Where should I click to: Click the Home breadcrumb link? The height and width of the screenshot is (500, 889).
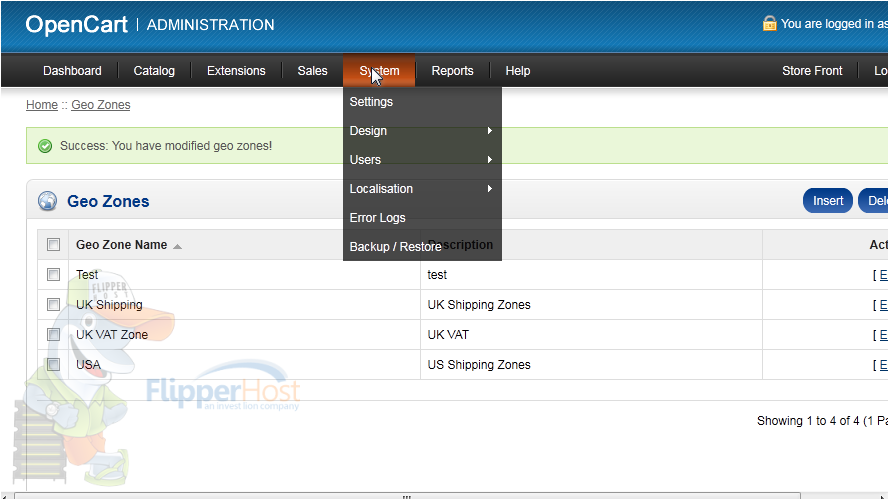[42, 105]
